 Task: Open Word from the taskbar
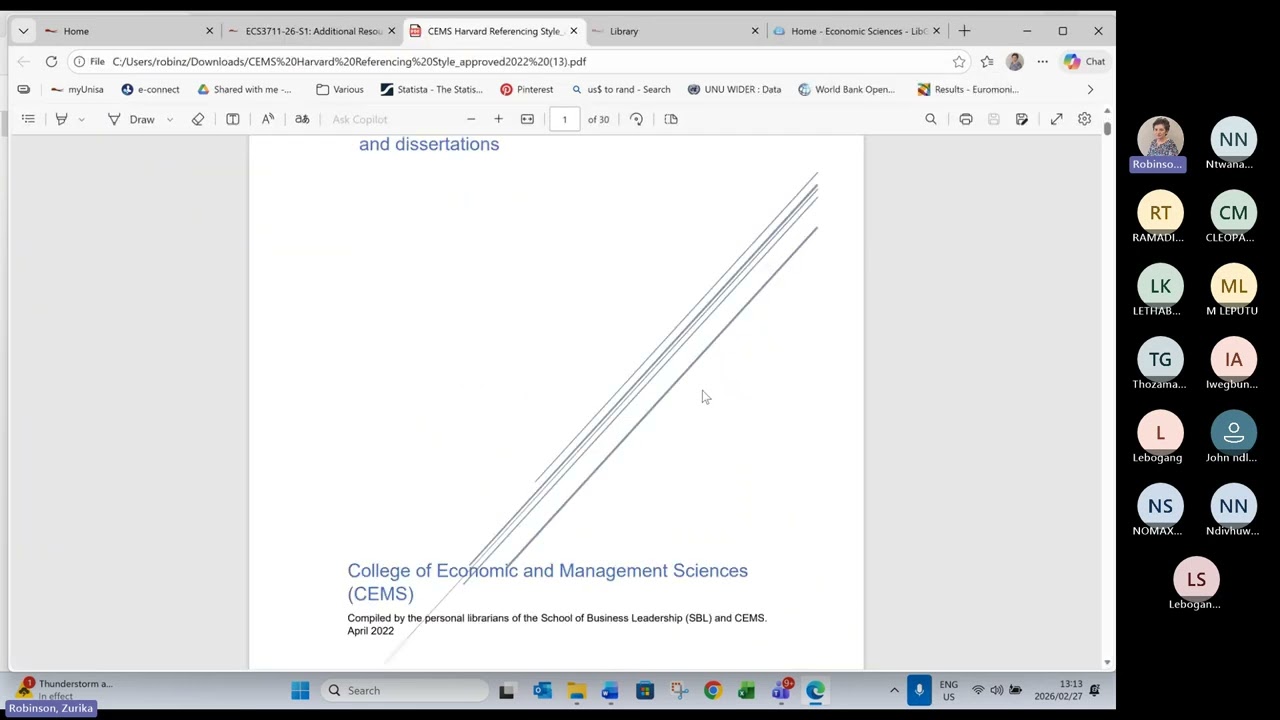point(610,690)
